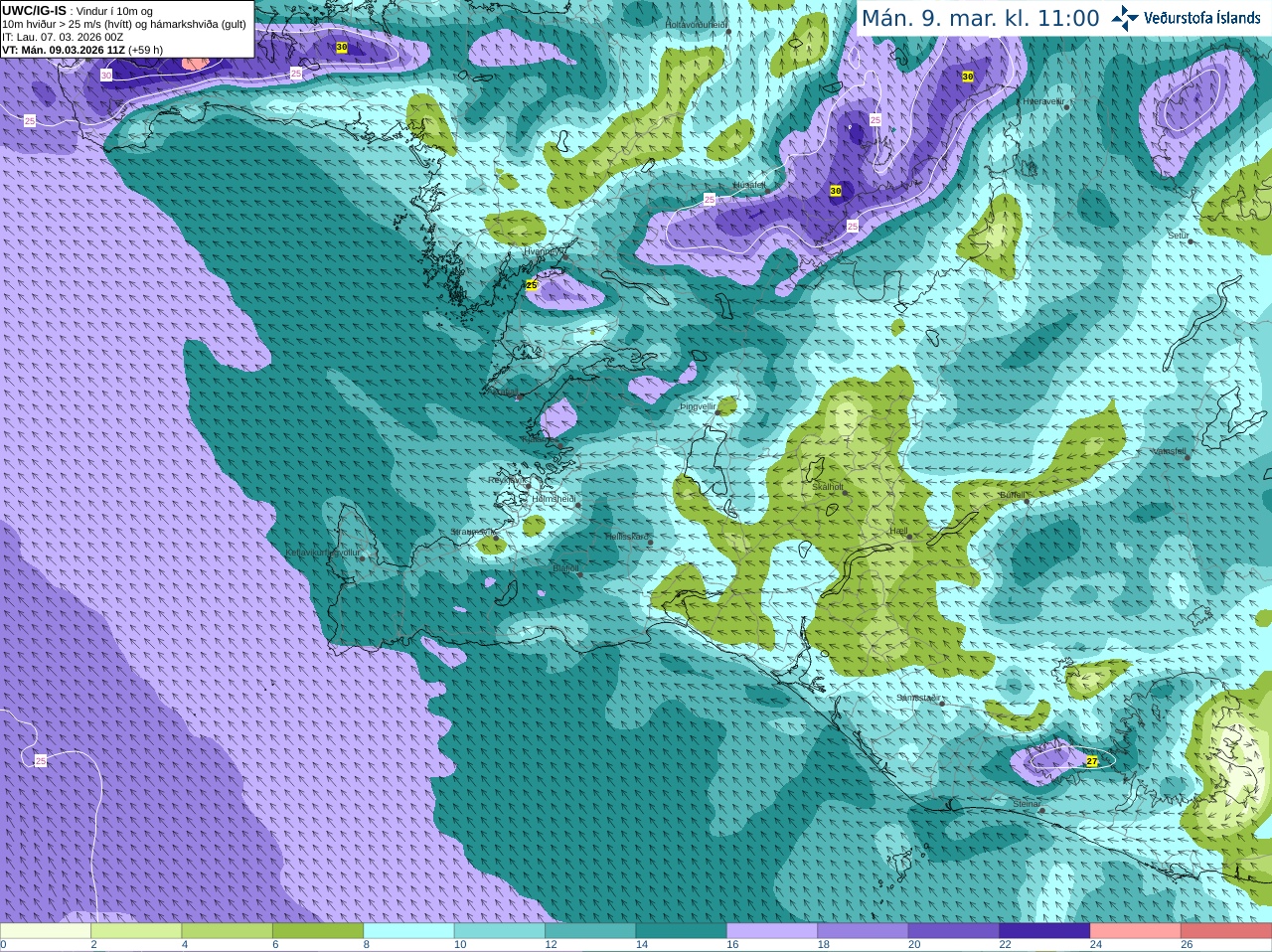Screen dimensions: 1272x952
Task: Click the Reykjavík station label
Action: (509, 480)
